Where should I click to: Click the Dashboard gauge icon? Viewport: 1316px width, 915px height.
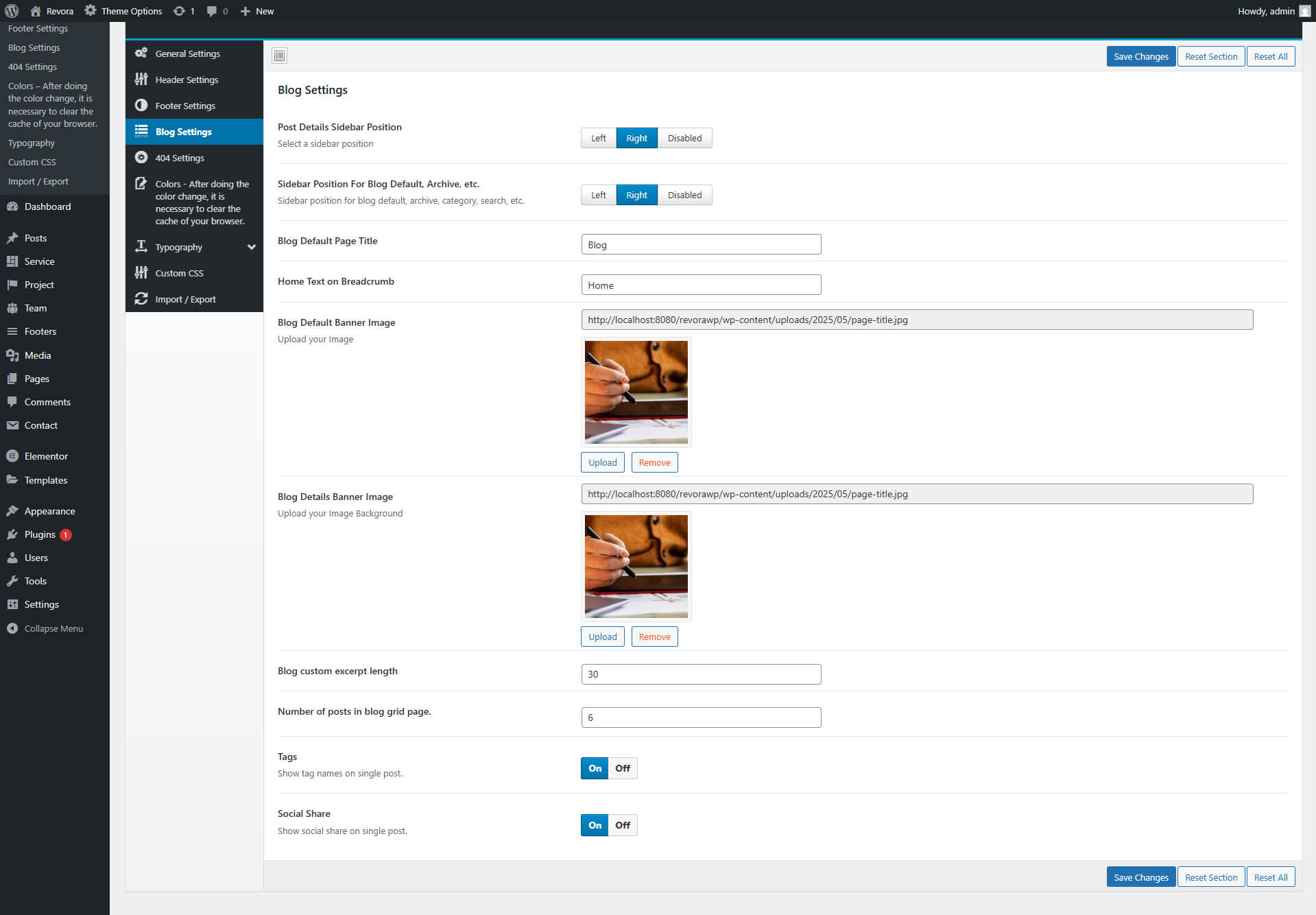12,206
